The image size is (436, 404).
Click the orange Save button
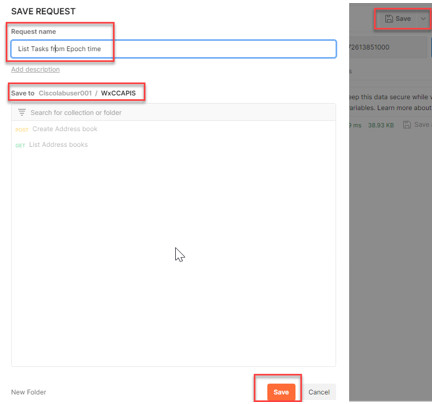point(281,392)
